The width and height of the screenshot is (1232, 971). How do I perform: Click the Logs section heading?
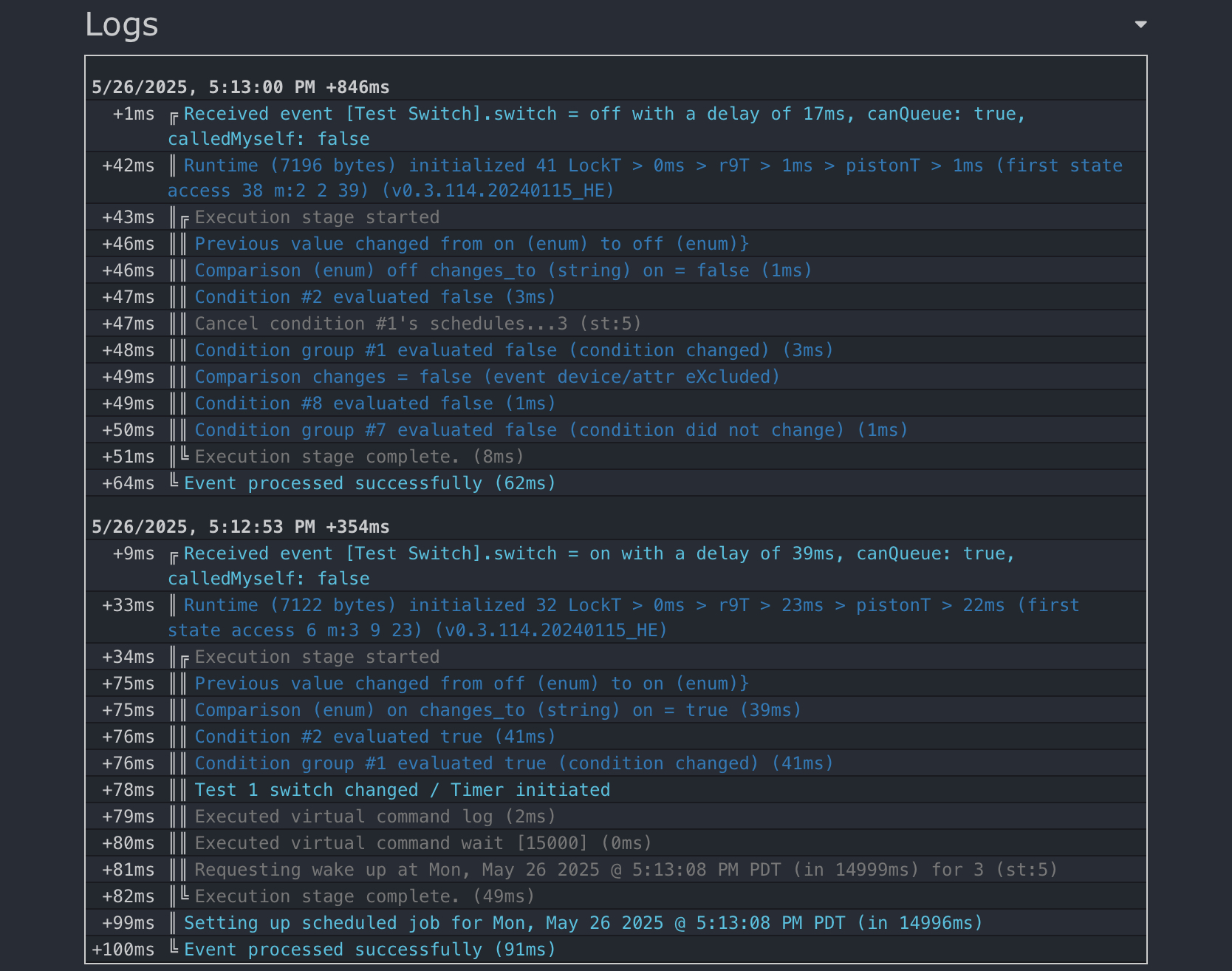tap(122, 24)
